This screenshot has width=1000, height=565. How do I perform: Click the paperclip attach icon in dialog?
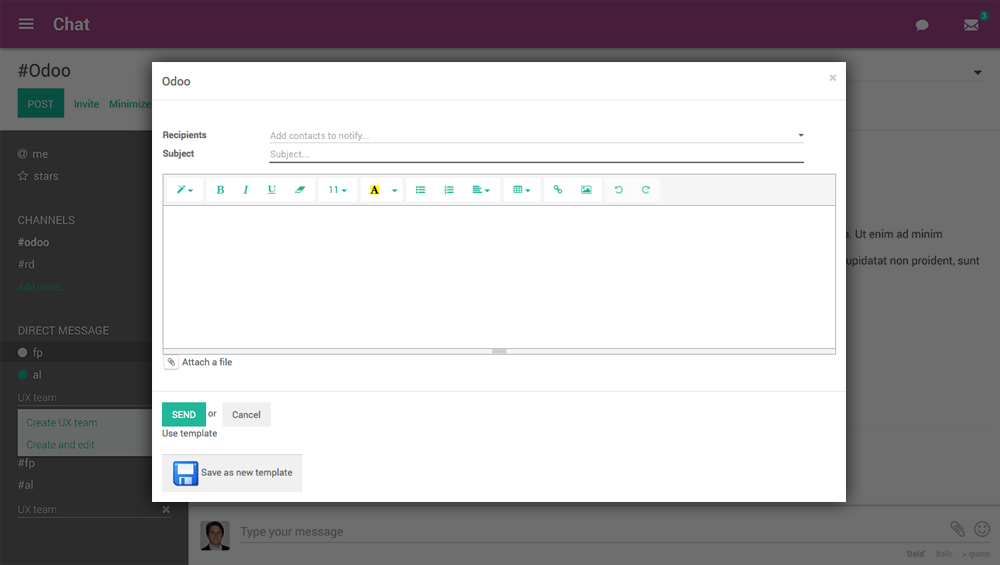coord(171,362)
